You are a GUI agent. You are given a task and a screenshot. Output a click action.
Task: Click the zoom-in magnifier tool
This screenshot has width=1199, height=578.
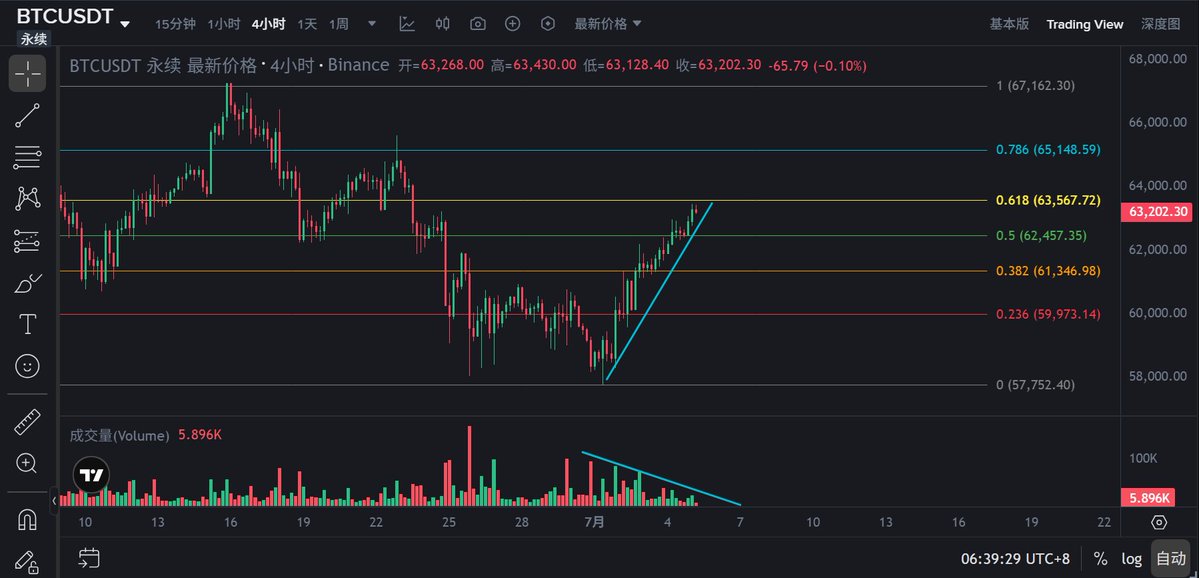tap(28, 463)
